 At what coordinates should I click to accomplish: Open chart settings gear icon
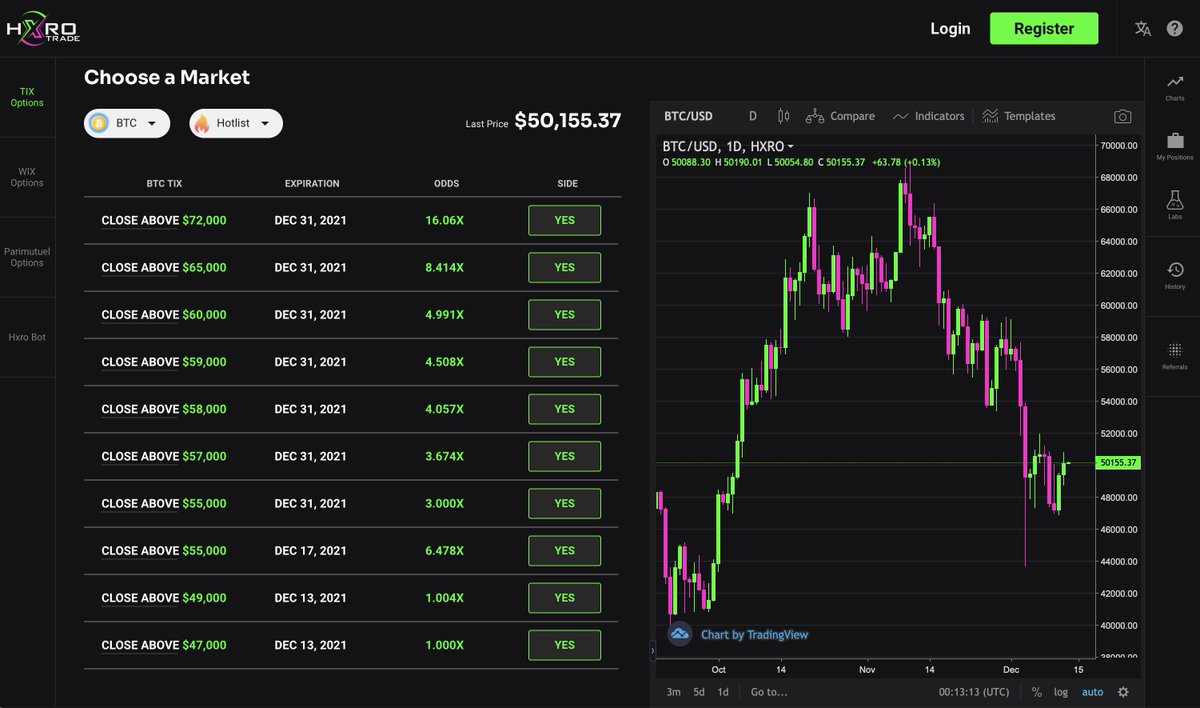tap(1123, 692)
